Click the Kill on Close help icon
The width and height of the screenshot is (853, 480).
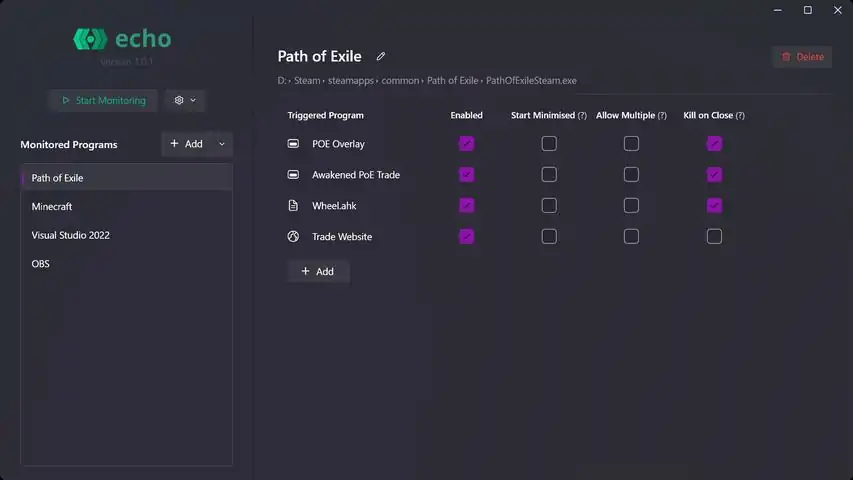coord(740,116)
